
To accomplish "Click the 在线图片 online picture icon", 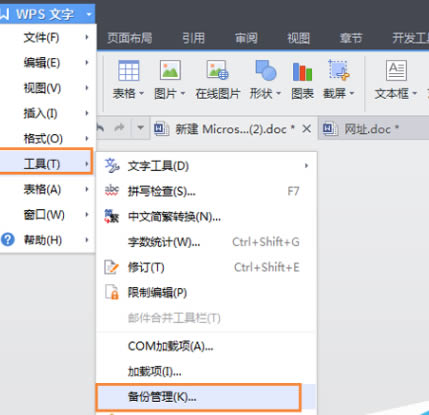I will point(217,70).
